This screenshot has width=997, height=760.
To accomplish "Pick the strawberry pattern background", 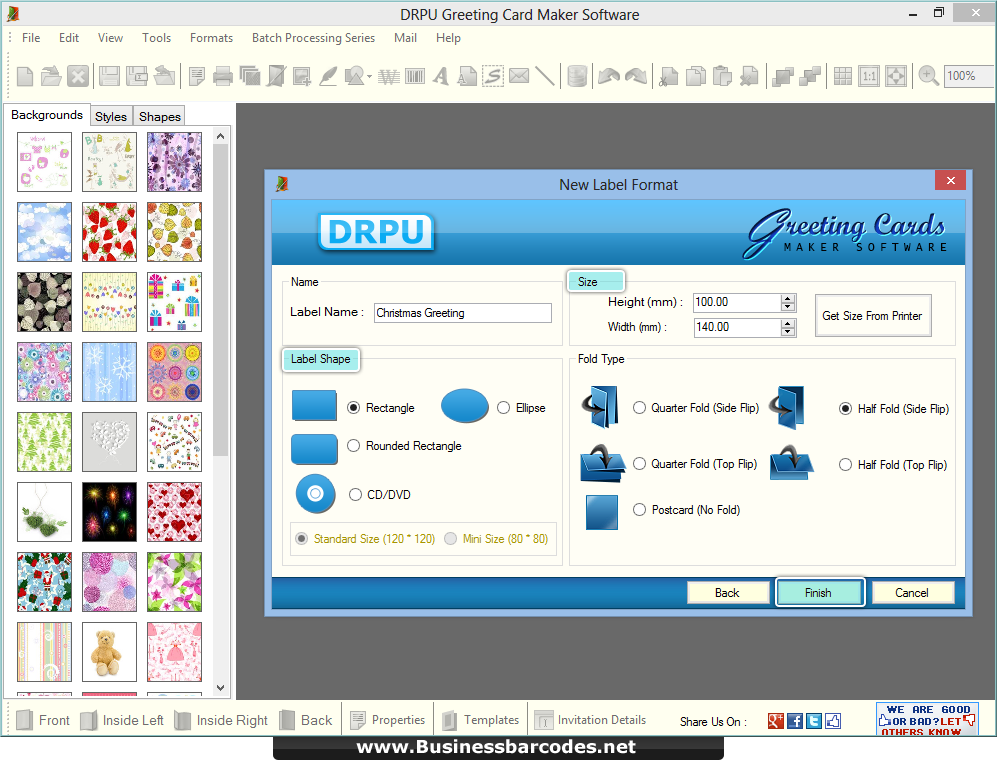I will point(109,232).
